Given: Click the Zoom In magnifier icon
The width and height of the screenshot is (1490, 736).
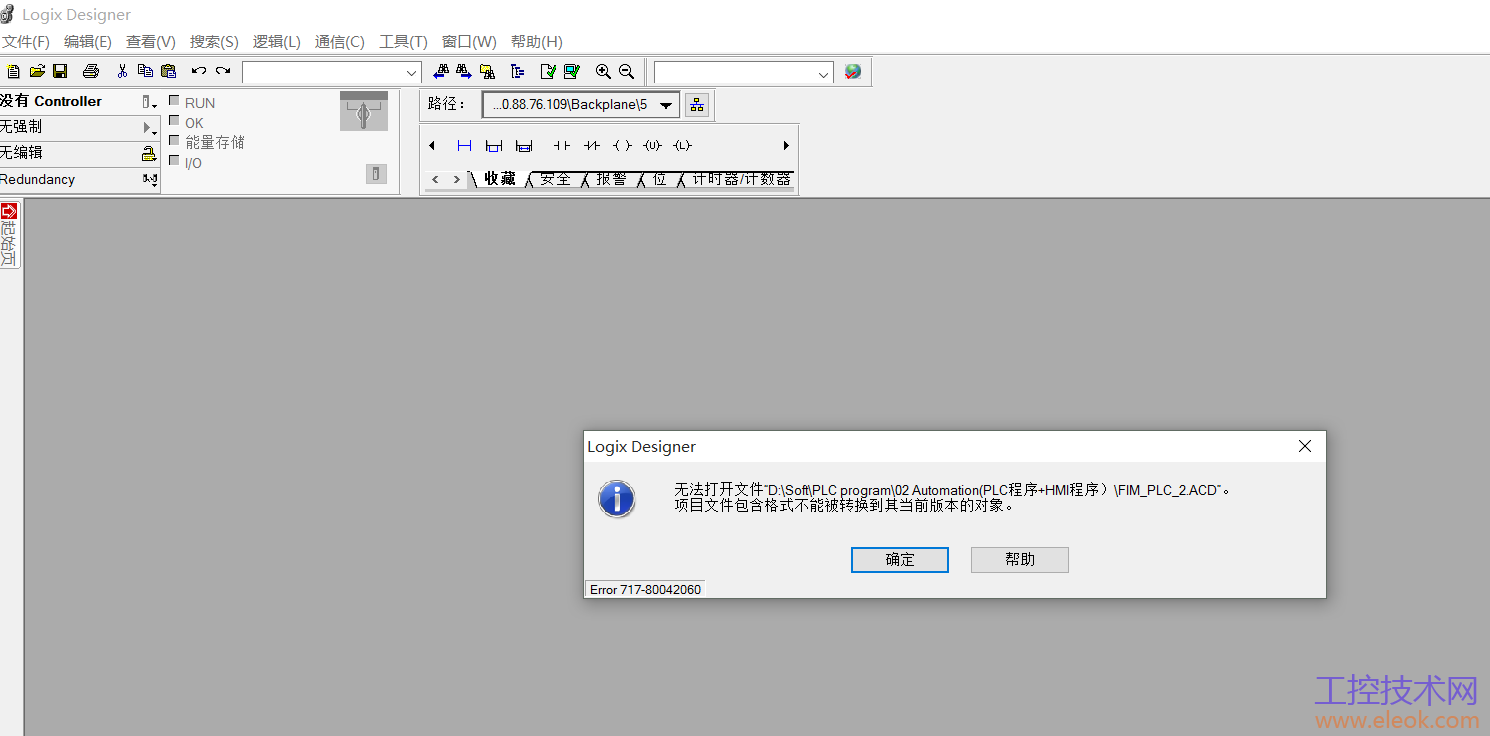Looking at the screenshot, I should click(x=603, y=71).
